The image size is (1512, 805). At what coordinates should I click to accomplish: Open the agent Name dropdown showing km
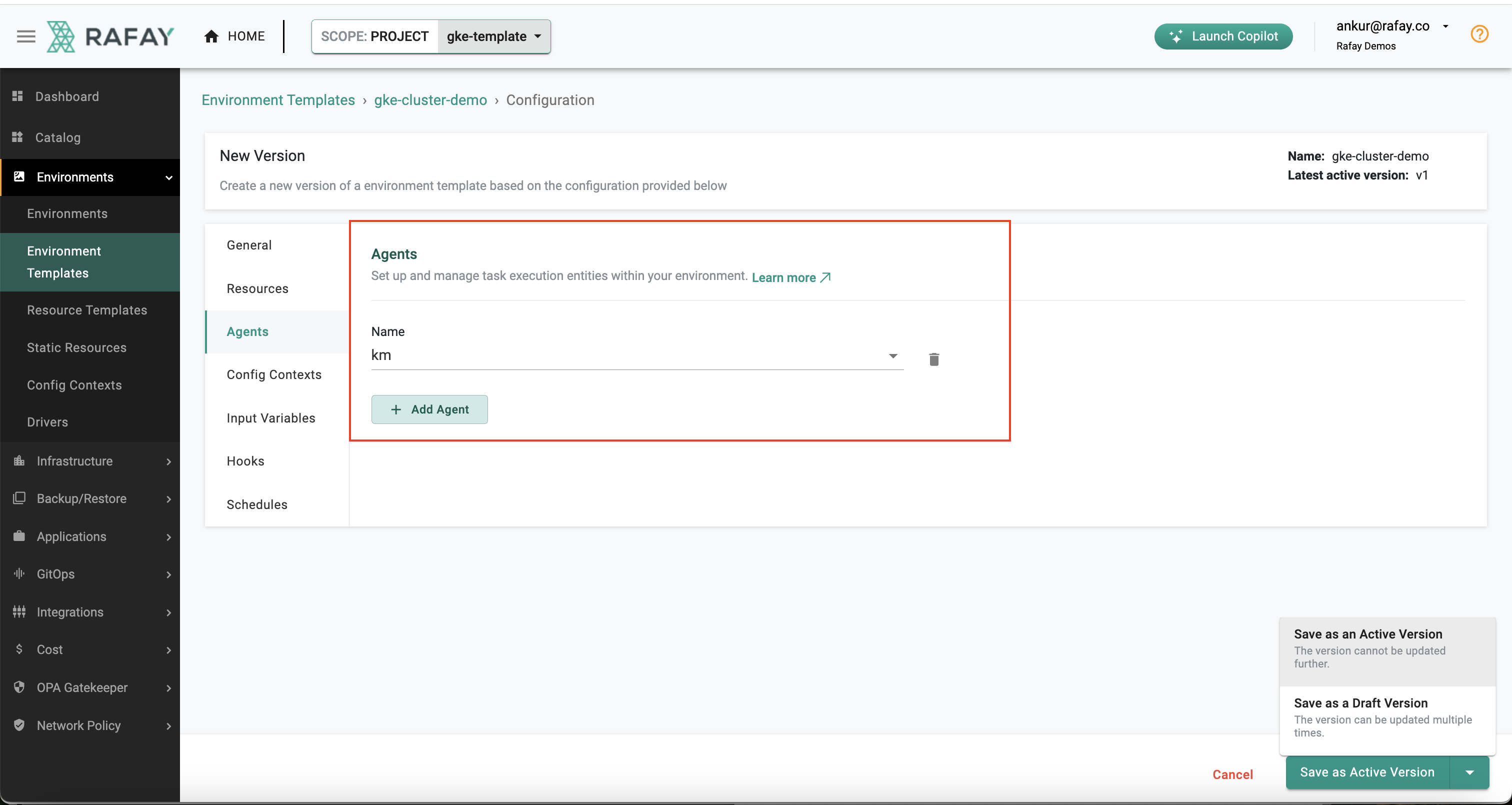[637, 355]
